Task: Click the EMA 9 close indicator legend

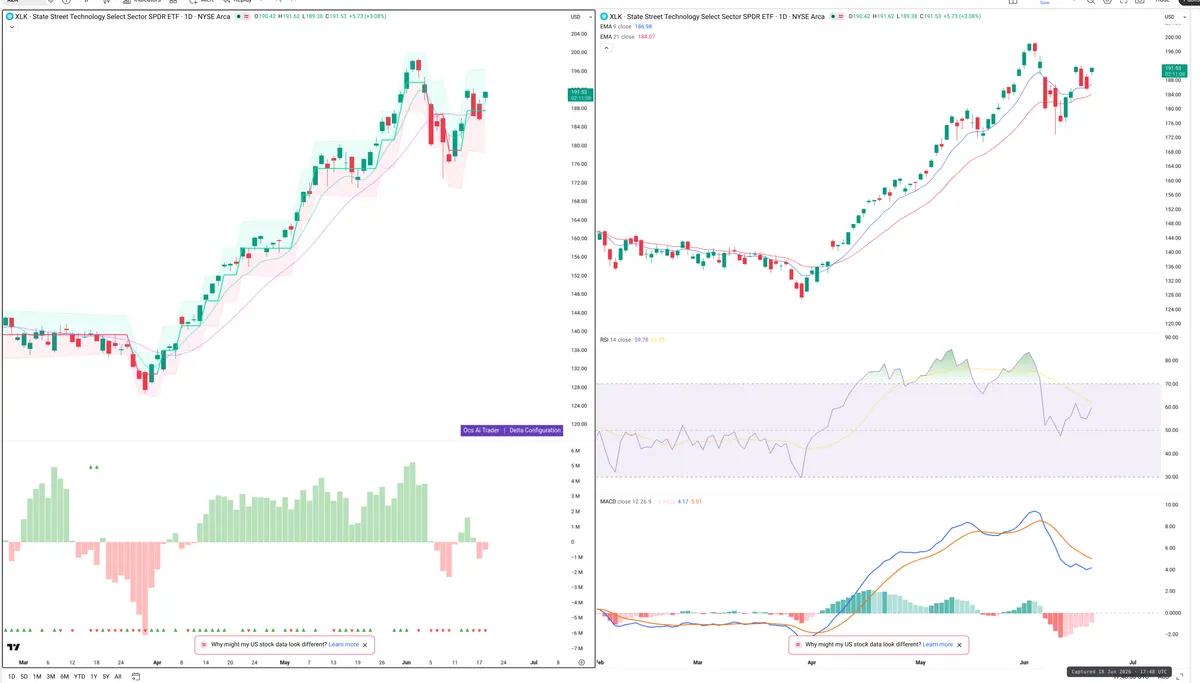Action: [615, 26]
